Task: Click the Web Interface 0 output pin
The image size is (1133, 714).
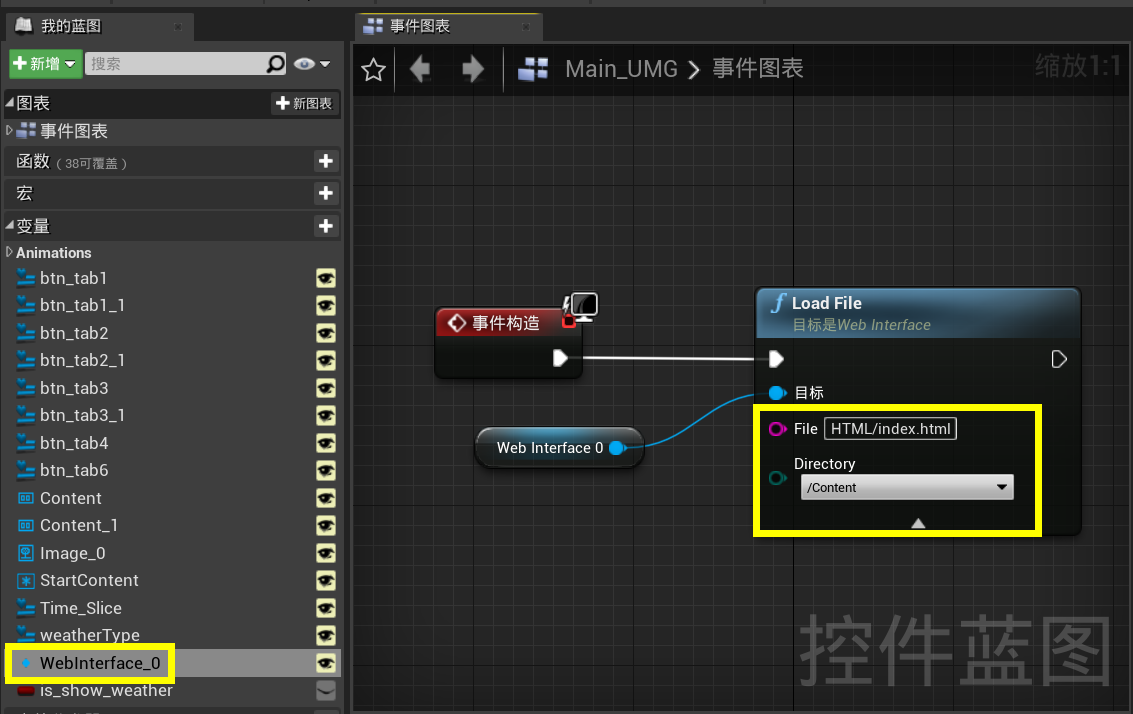Action: click(618, 448)
